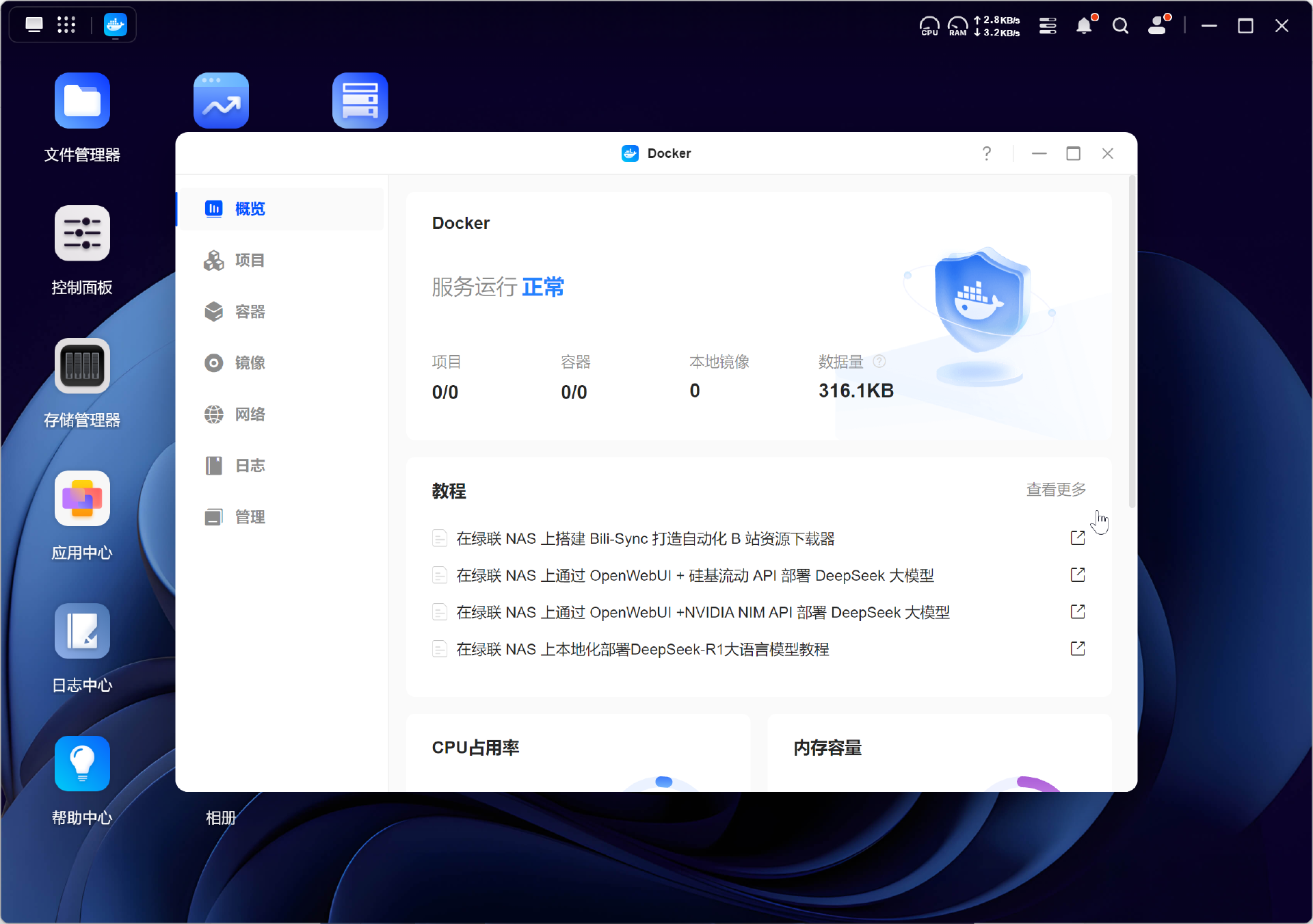Open tutorial about OpenWebUI +NVIDIA NIM API
This screenshot has width=1313, height=924.
click(x=703, y=613)
